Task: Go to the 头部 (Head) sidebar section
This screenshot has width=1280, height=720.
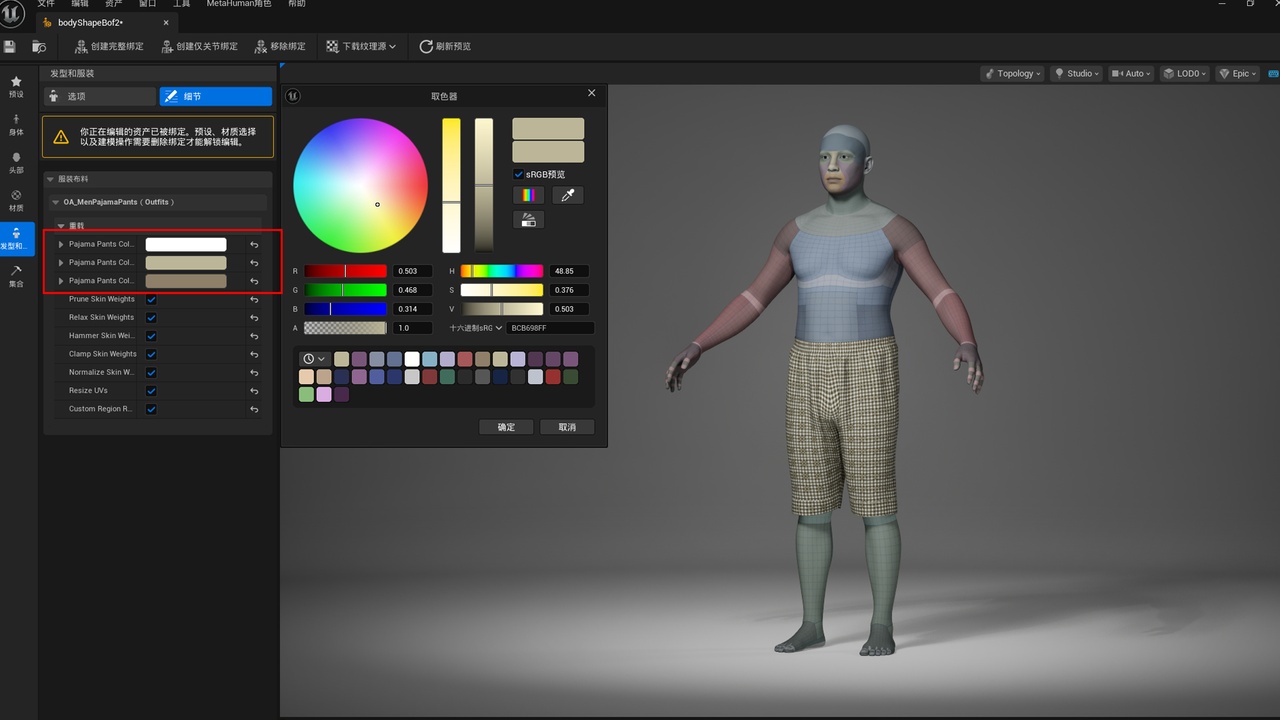Action: click(16, 163)
